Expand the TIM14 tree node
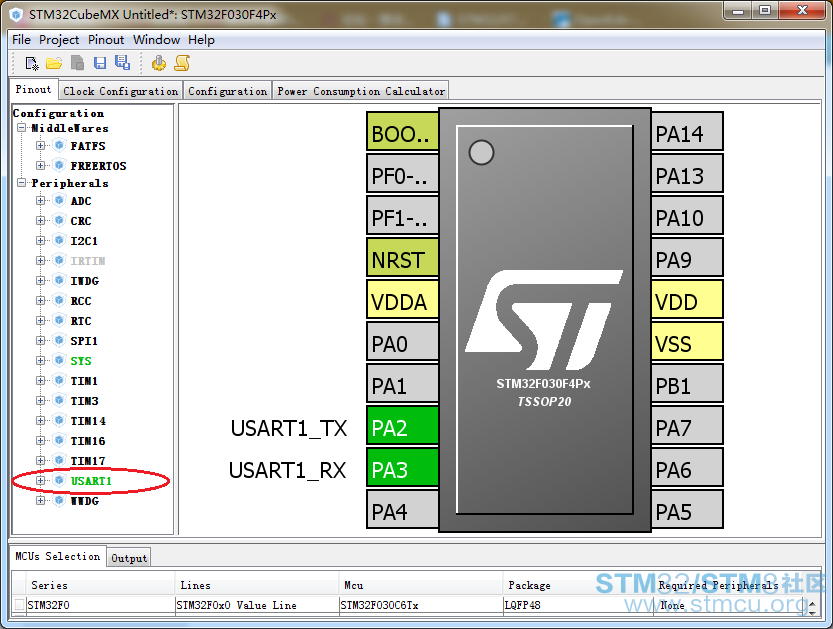Image resolution: width=833 pixels, height=629 pixels. 40,421
